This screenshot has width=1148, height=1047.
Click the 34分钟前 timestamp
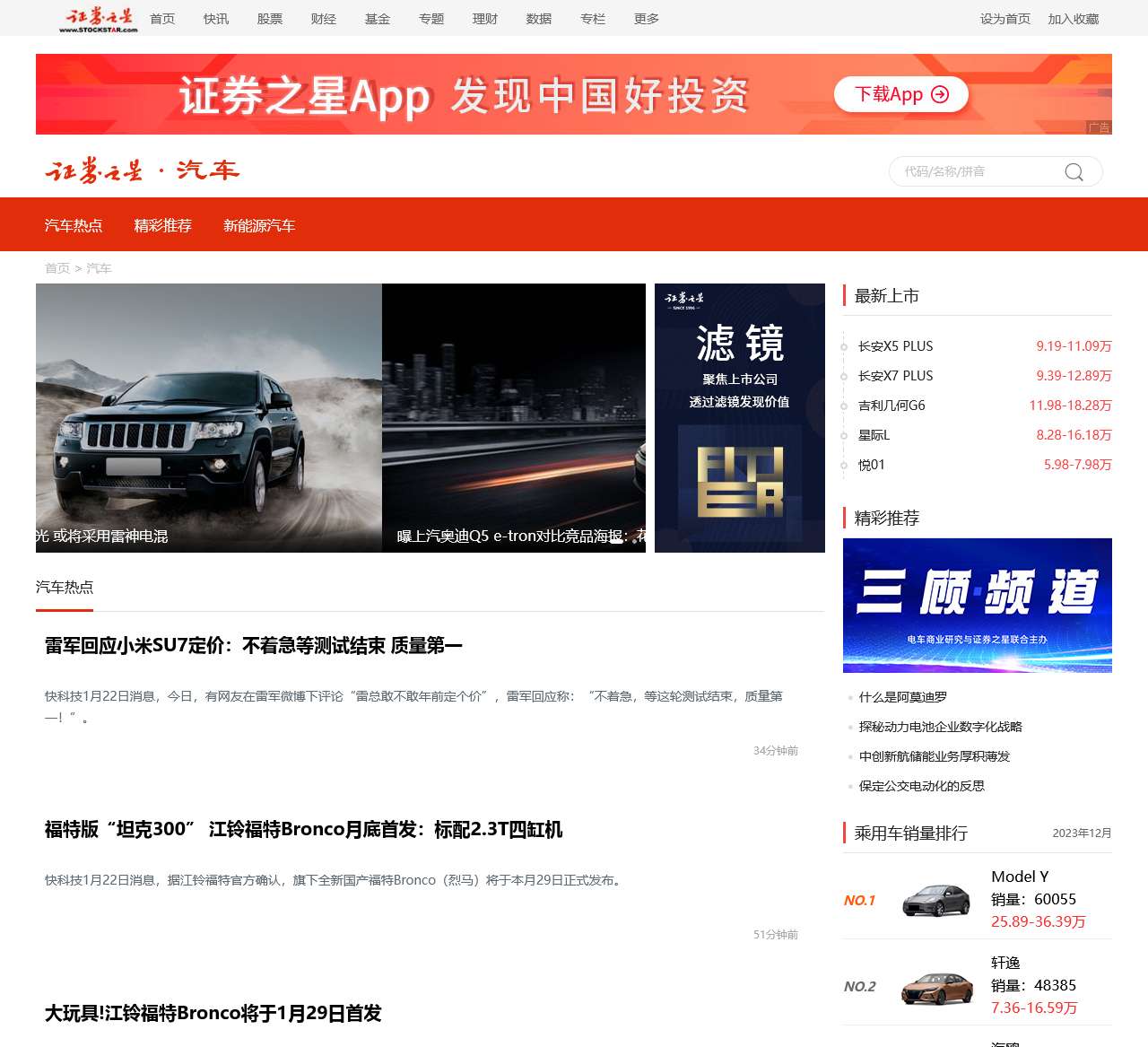coord(776,751)
